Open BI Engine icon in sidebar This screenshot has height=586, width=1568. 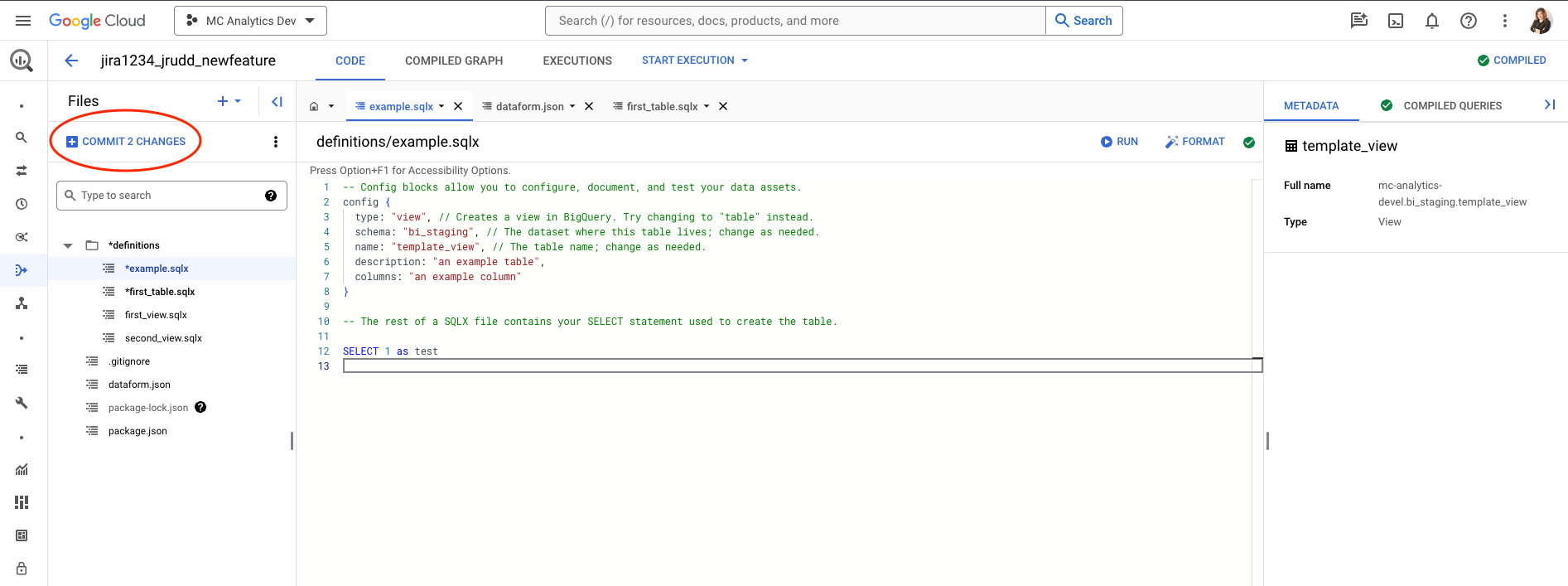click(22, 535)
